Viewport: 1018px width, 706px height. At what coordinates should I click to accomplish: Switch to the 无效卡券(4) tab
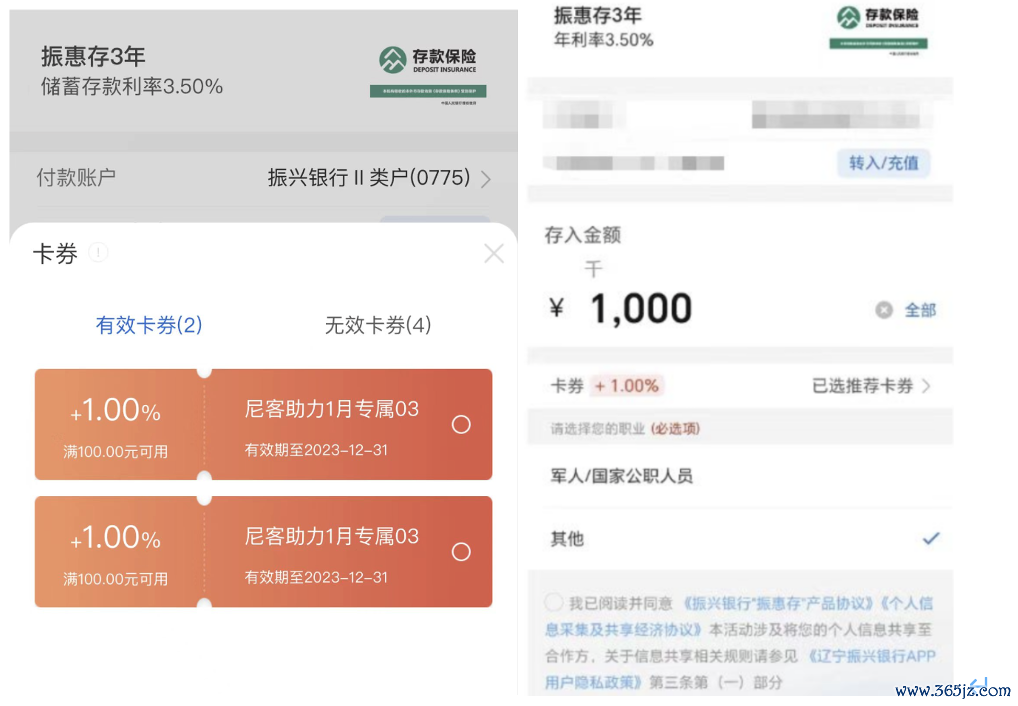377,325
